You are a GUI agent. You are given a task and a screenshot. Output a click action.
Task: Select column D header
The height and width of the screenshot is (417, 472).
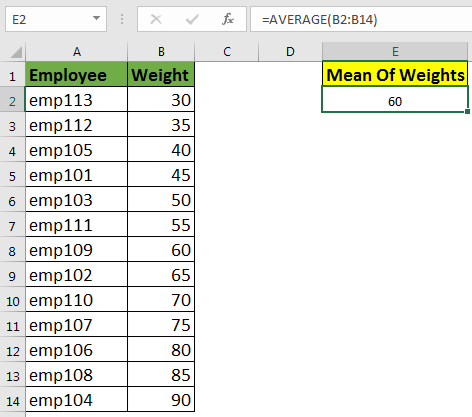[x=290, y=52]
